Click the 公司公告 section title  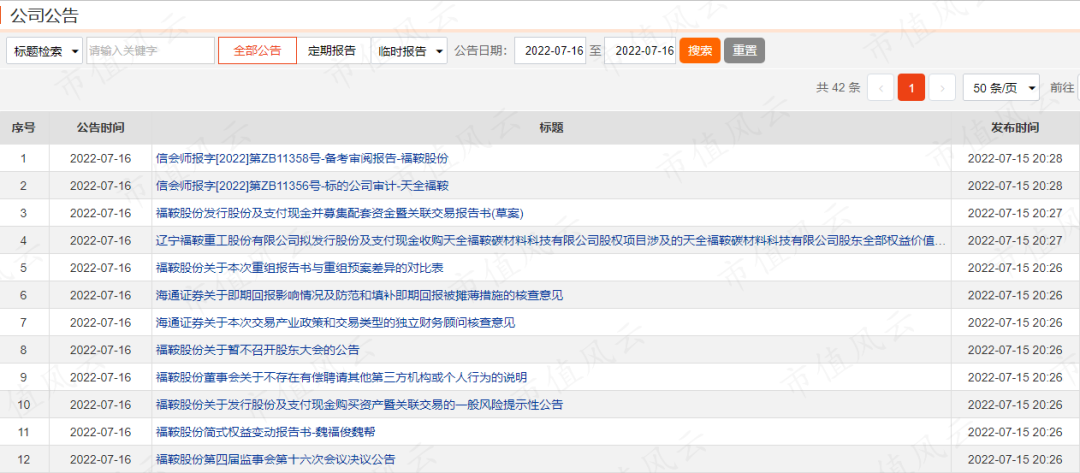click(44, 15)
